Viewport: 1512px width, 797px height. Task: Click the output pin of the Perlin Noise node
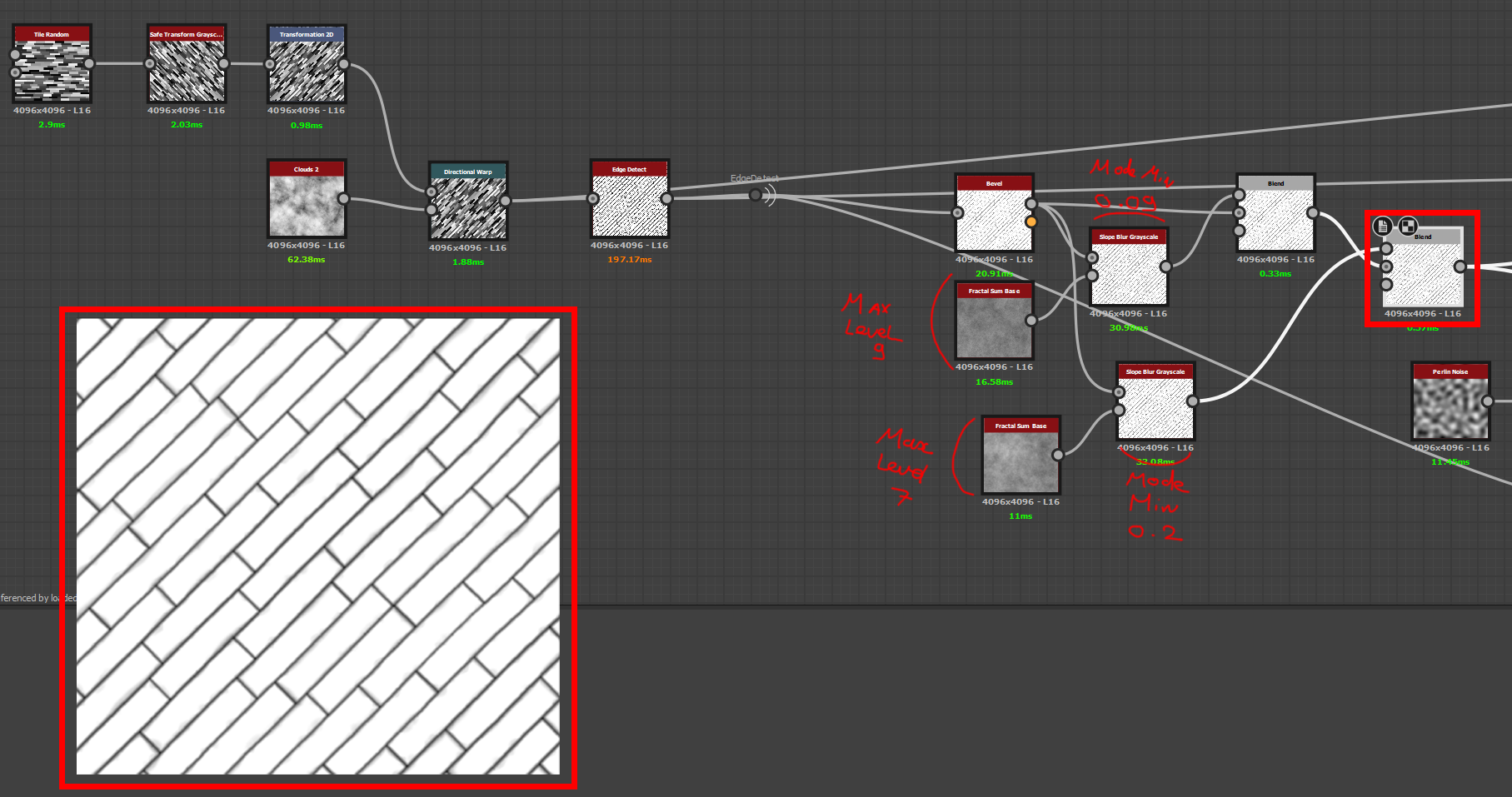[1488, 401]
